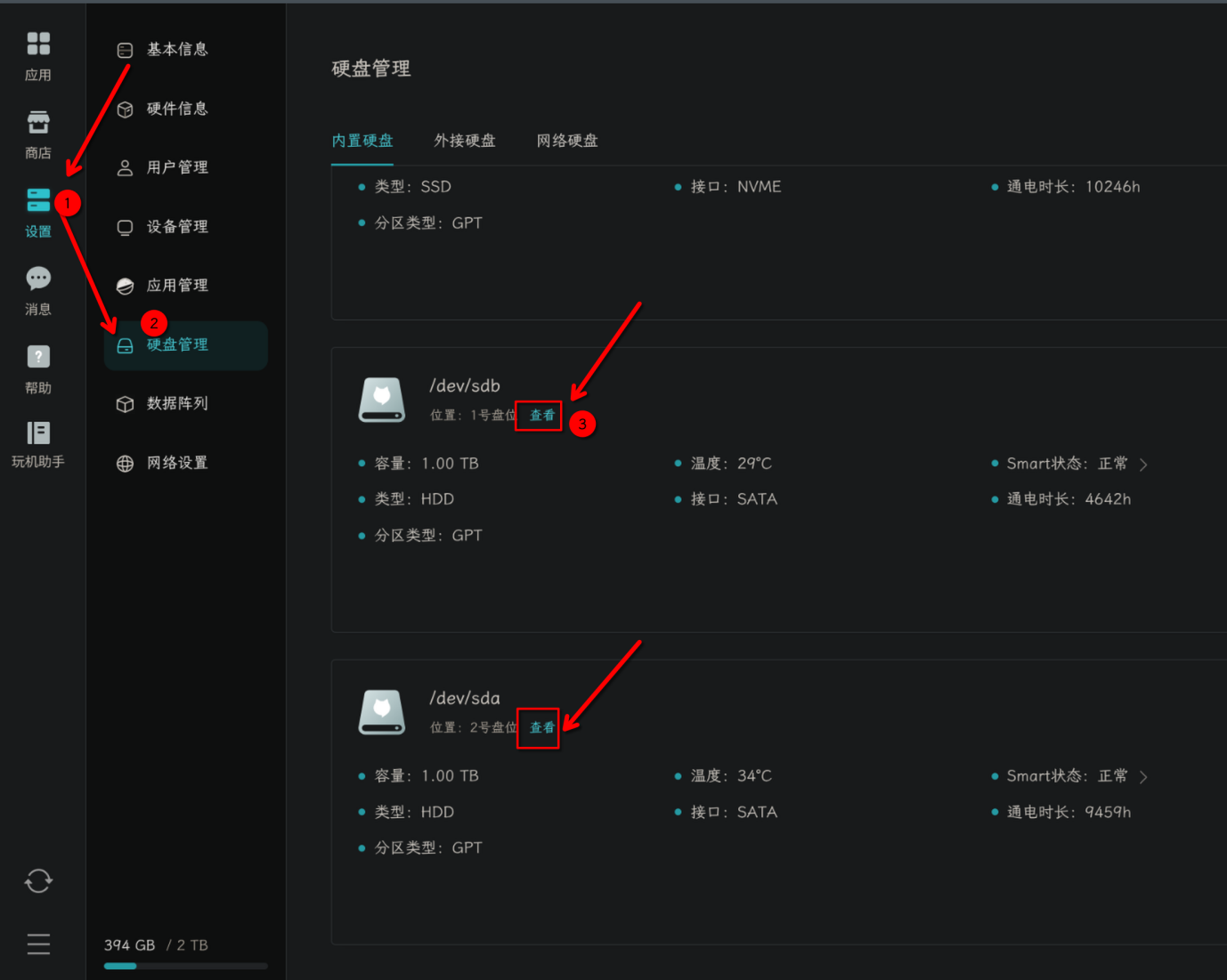Click 位置: 1号盘位 text
The width and height of the screenshot is (1227, 980).
tap(473, 415)
